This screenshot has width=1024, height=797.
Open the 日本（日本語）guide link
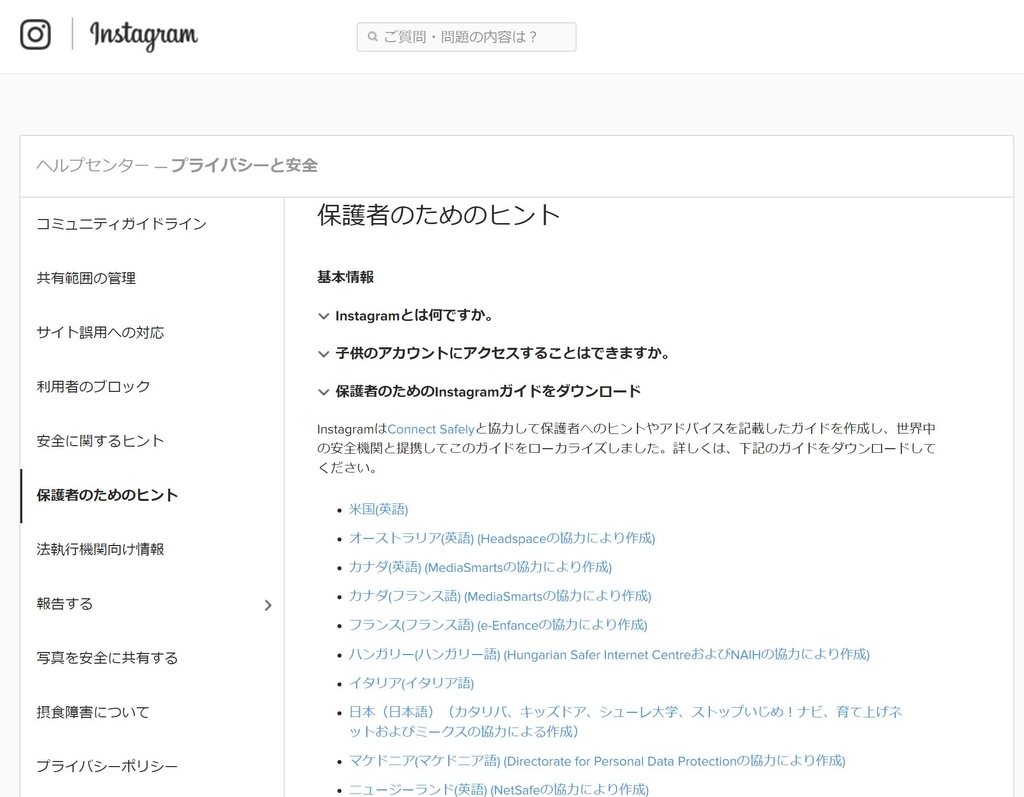tap(450, 711)
